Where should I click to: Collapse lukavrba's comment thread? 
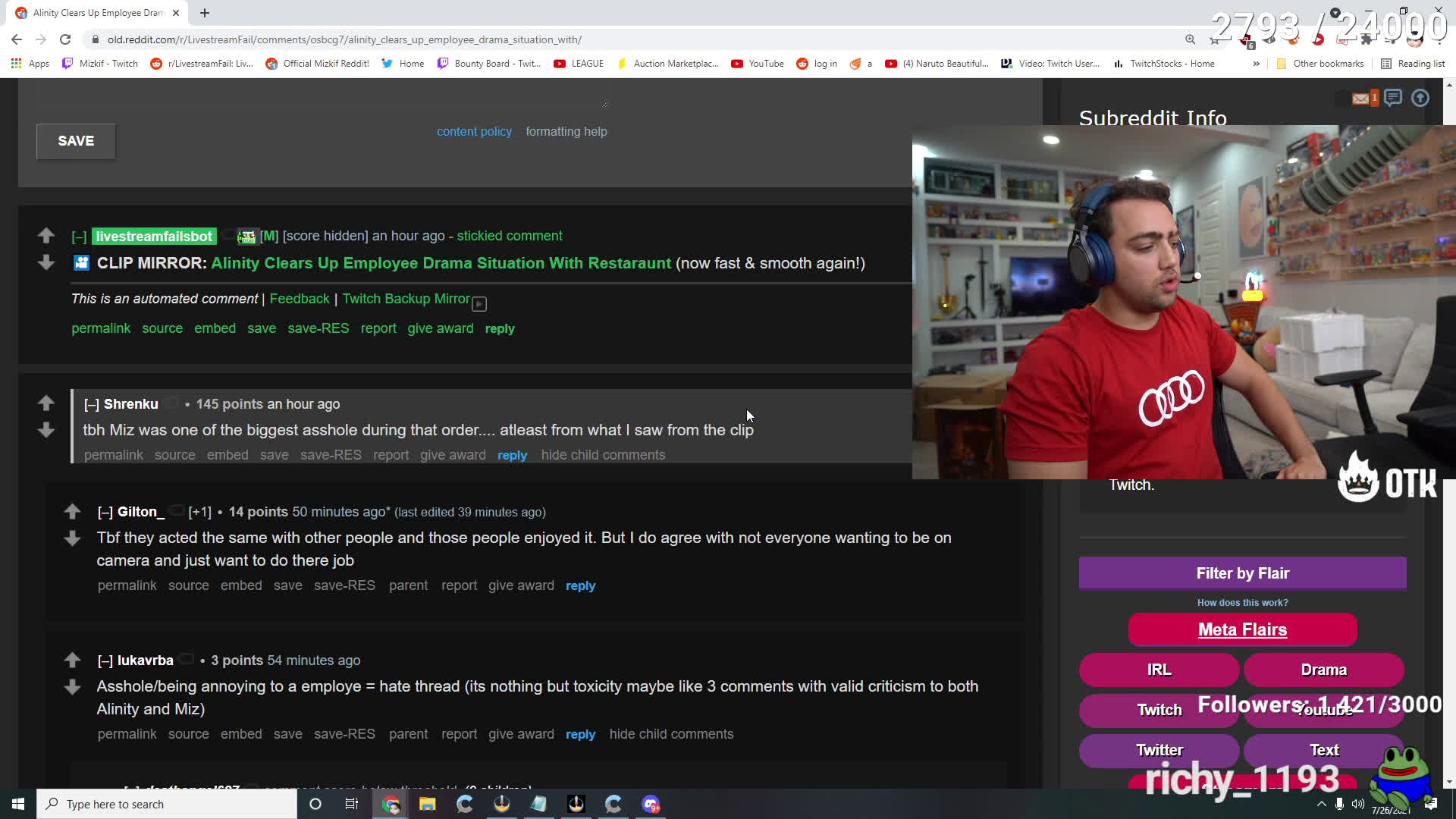[x=105, y=661]
